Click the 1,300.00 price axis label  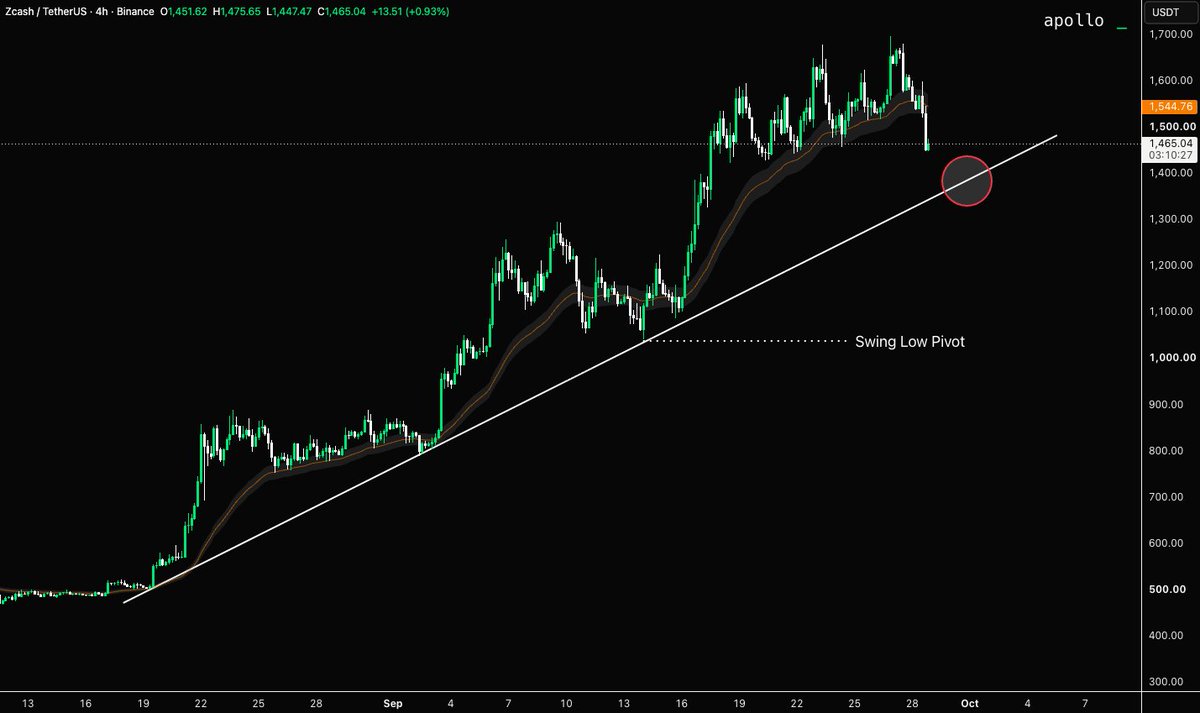tap(1171, 219)
